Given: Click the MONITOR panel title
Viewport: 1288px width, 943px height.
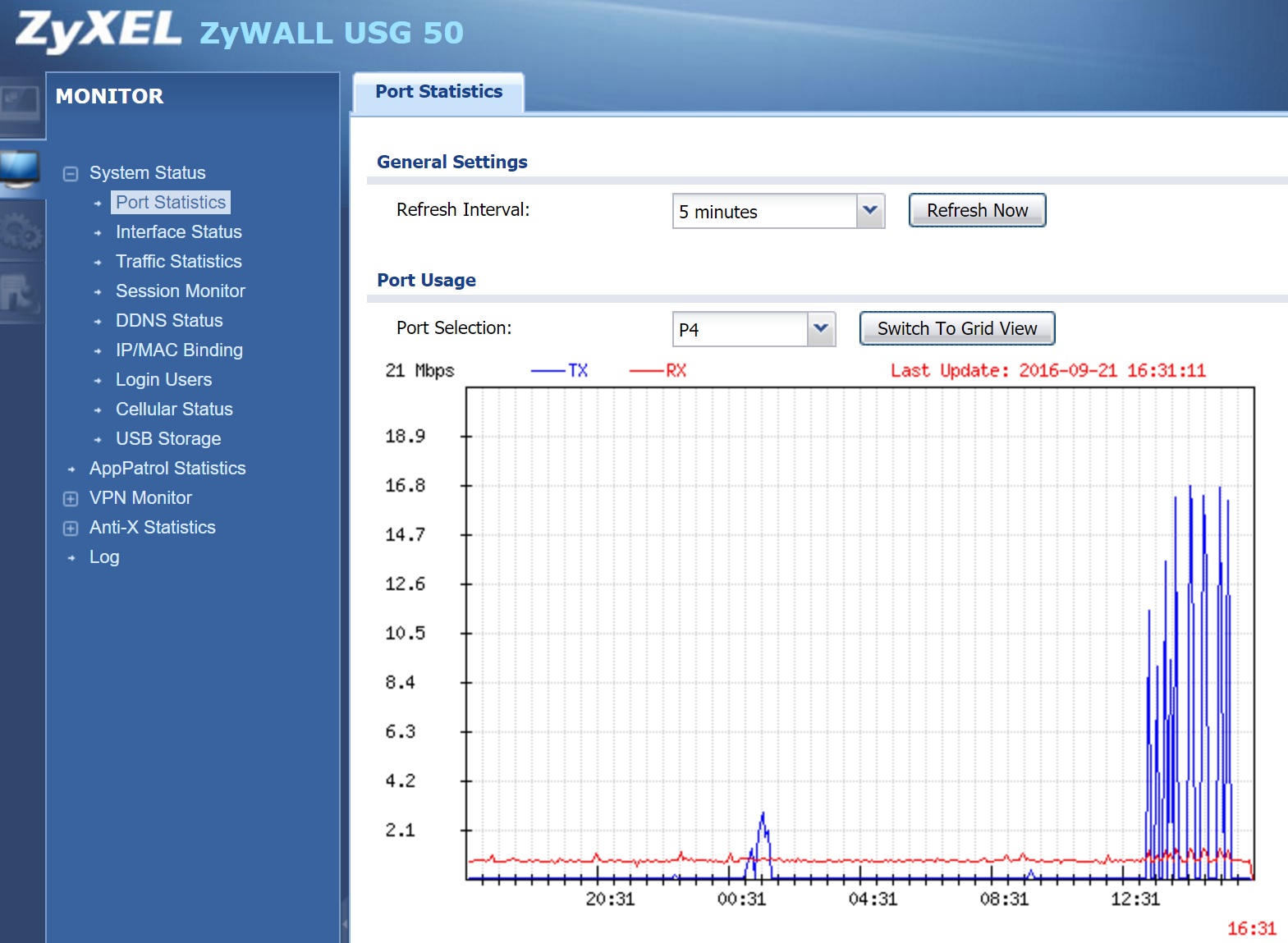Looking at the screenshot, I should (x=110, y=96).
